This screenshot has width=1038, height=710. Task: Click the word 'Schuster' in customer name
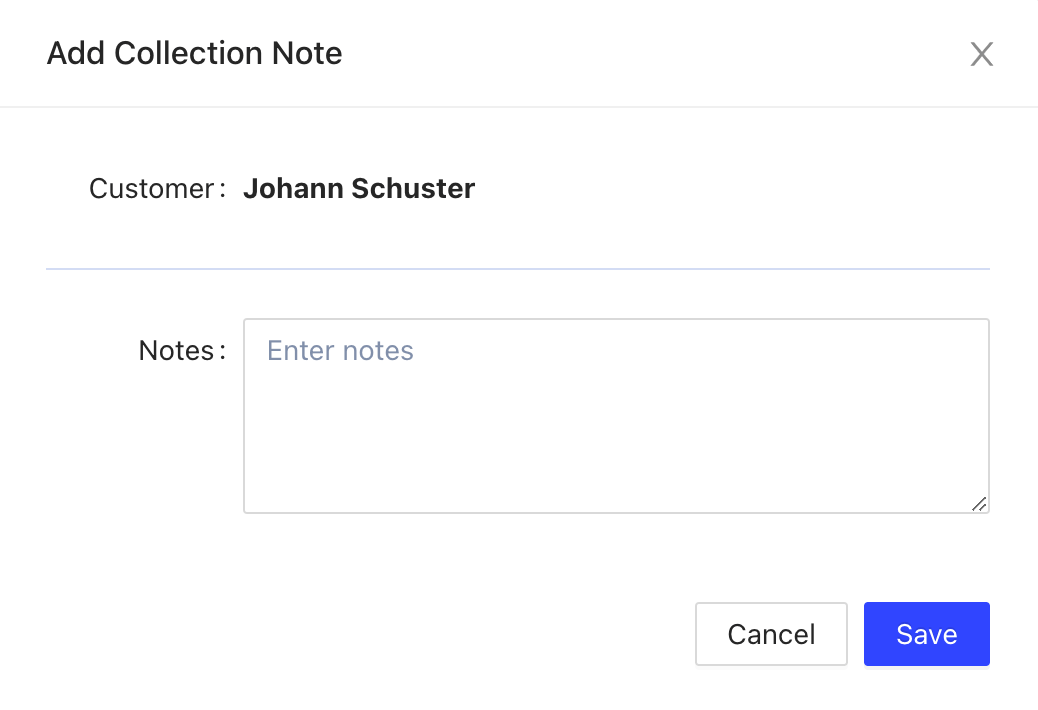(413, 188)
